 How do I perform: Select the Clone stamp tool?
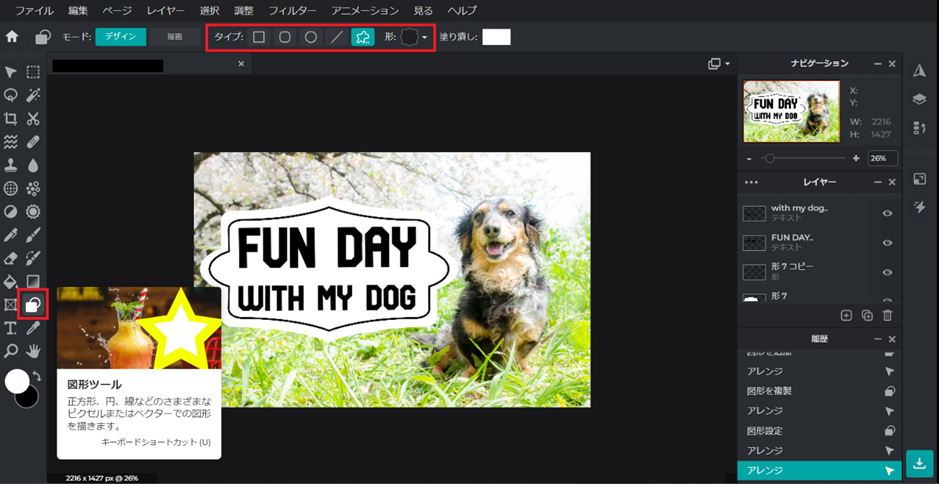tap(10, 165)
